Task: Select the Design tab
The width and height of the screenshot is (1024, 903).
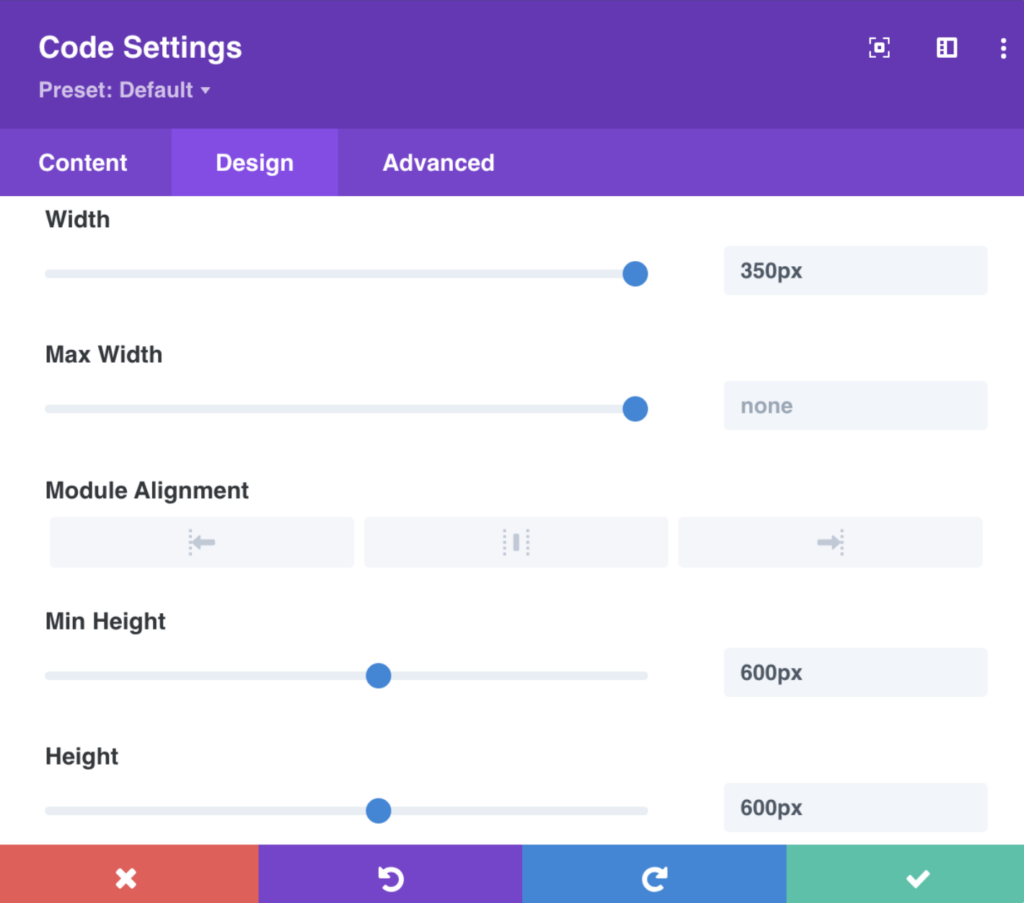Action: (x=255, y=163)
